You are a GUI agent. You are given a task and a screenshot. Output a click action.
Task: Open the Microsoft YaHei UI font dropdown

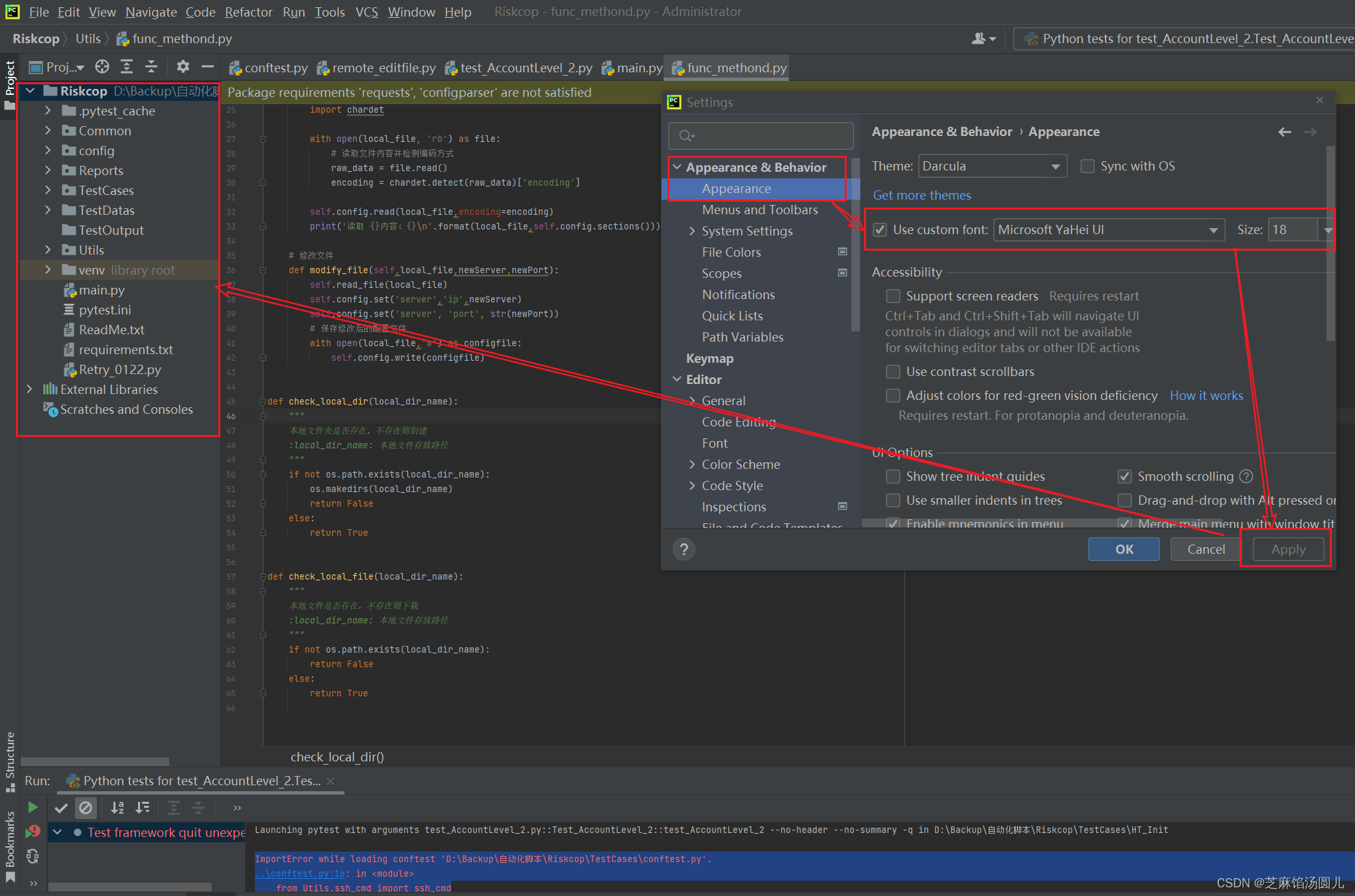click(1108, 230)
